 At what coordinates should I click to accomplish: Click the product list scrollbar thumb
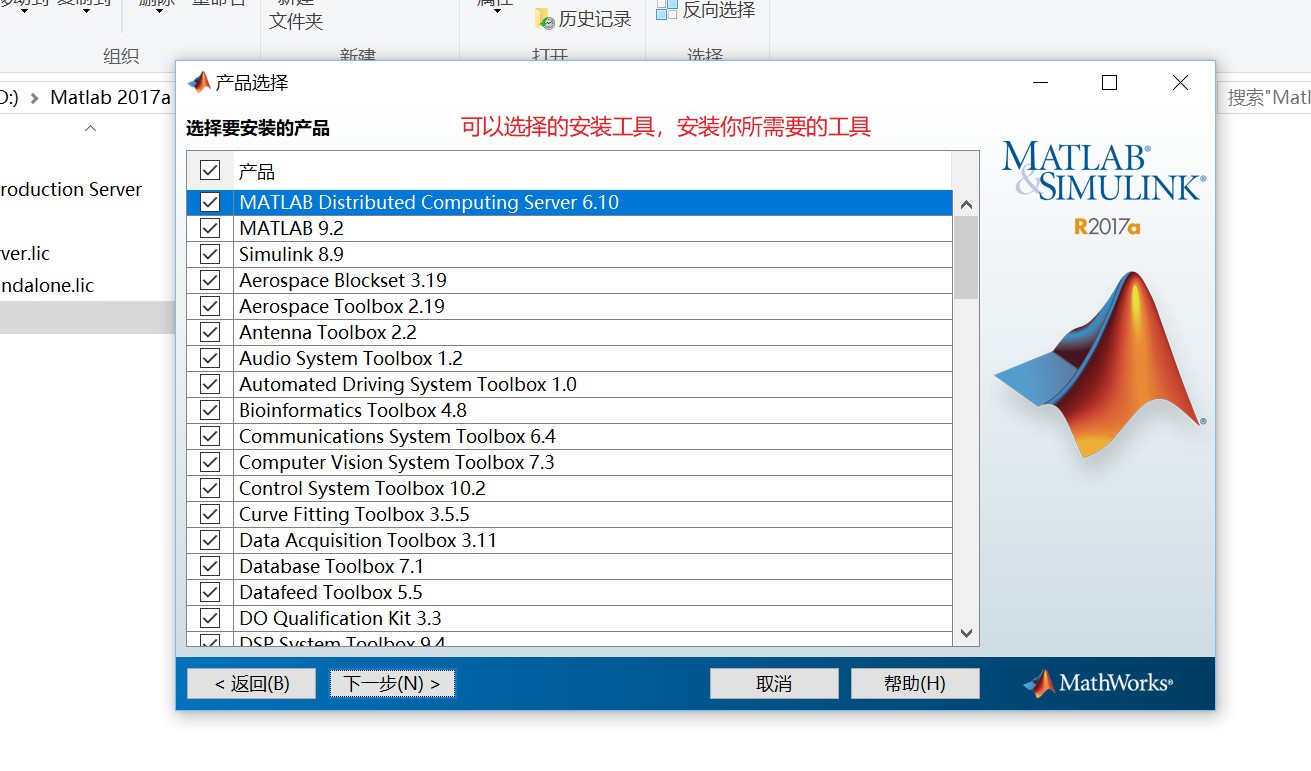click(966, 258)
